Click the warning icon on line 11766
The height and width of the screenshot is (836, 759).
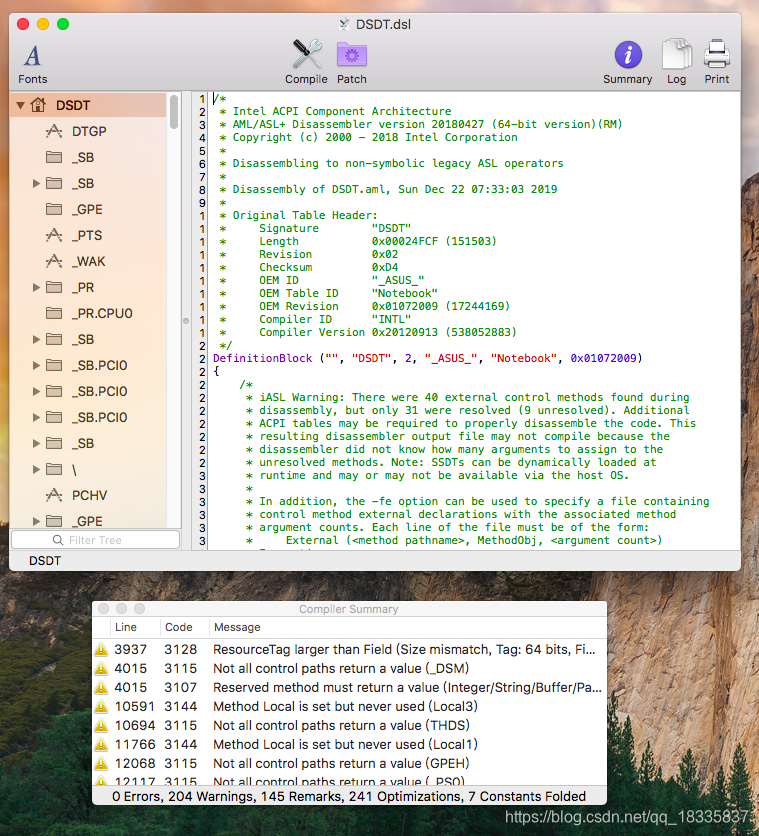101,744
